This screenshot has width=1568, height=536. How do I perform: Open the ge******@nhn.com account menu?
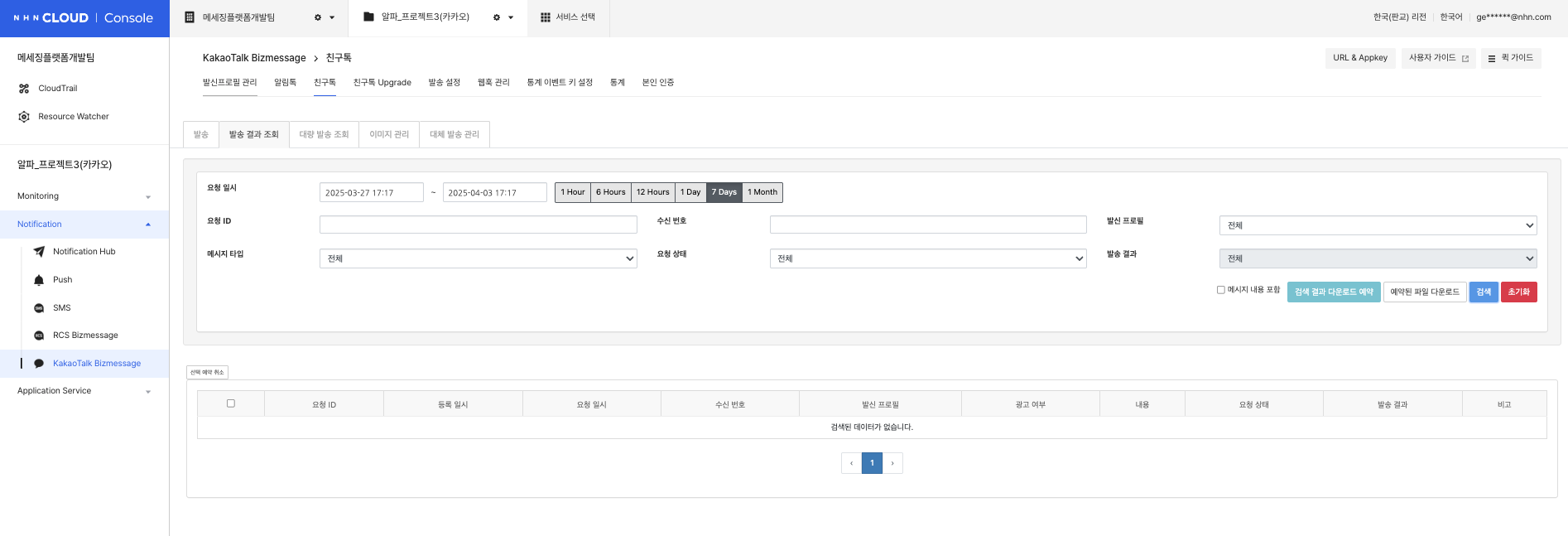click(x=1514, y=17)
